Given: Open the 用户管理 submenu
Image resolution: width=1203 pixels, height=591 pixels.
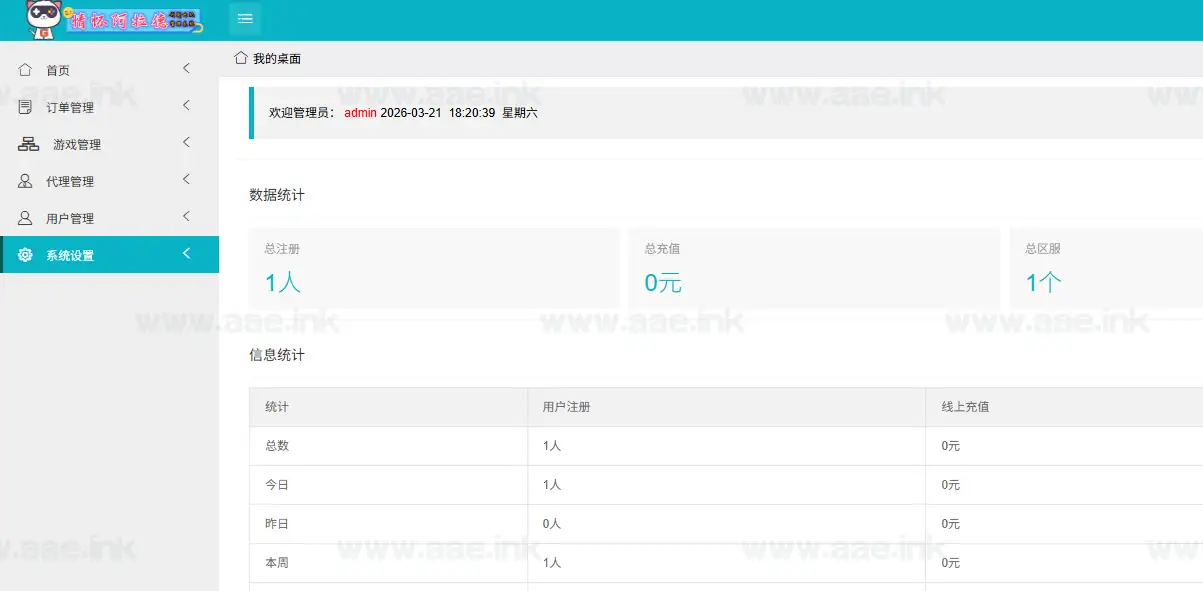Looking at the screenshot, I should pyautogui.click(x=184, y=217).
